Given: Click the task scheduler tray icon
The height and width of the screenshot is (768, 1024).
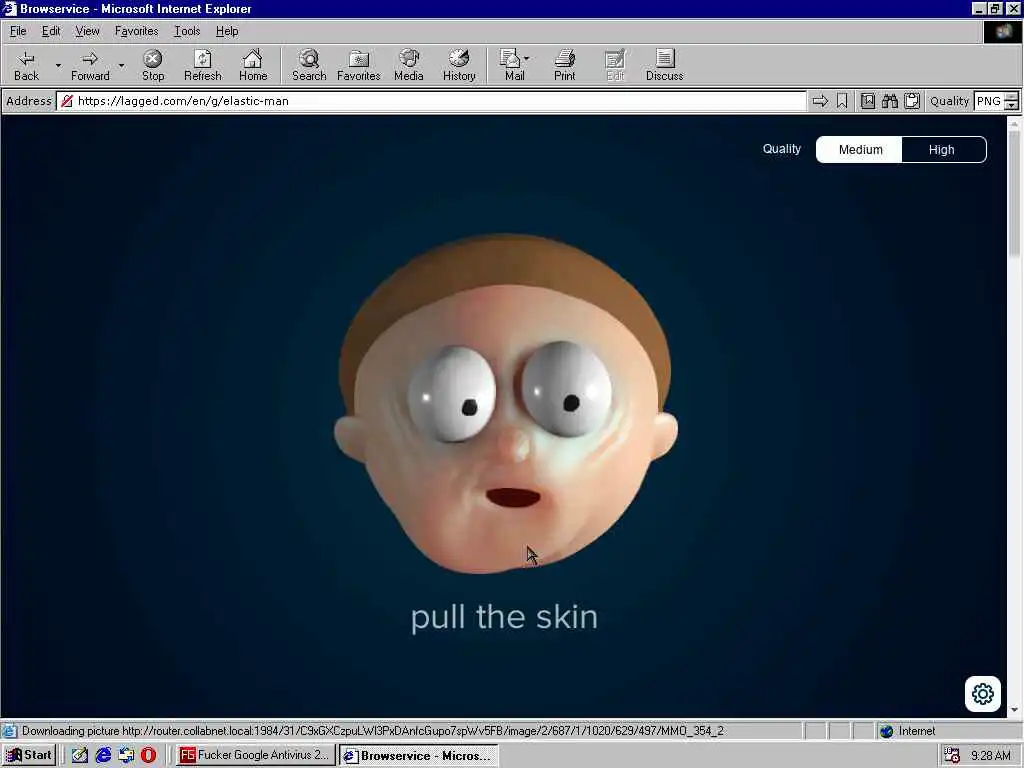Looking at the screenshot, I should click(x=952, y=755).
